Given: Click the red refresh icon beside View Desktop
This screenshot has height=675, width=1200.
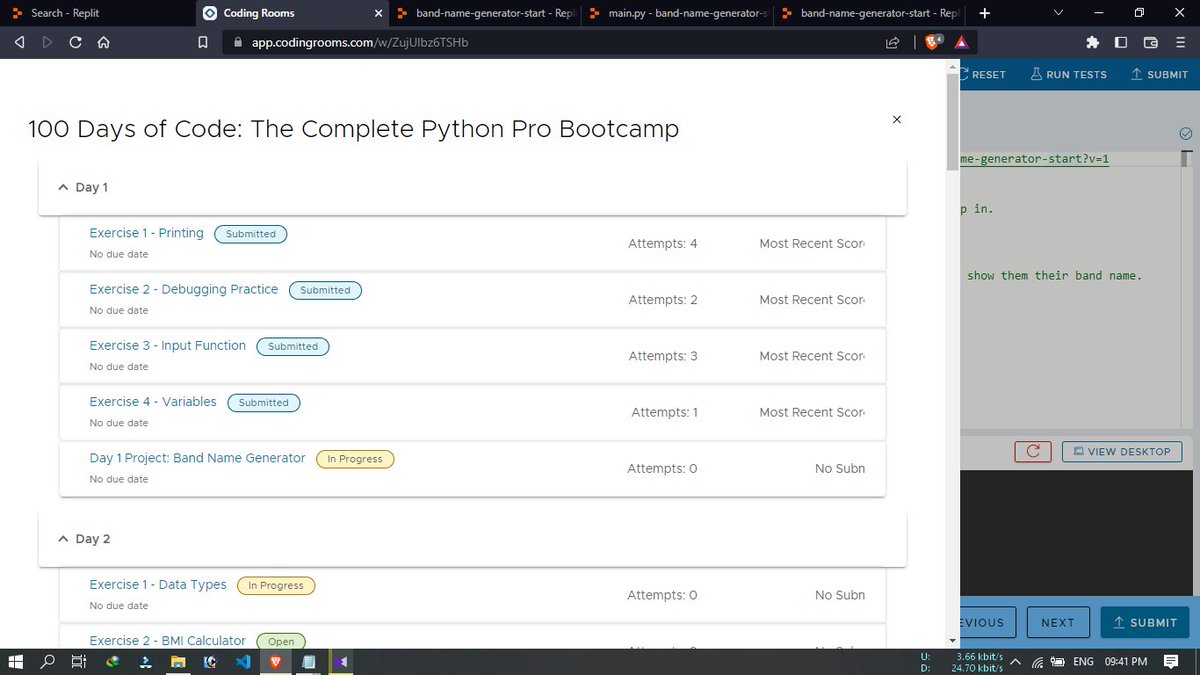Looking at the screenshot, I should [x=1032, y=451].
